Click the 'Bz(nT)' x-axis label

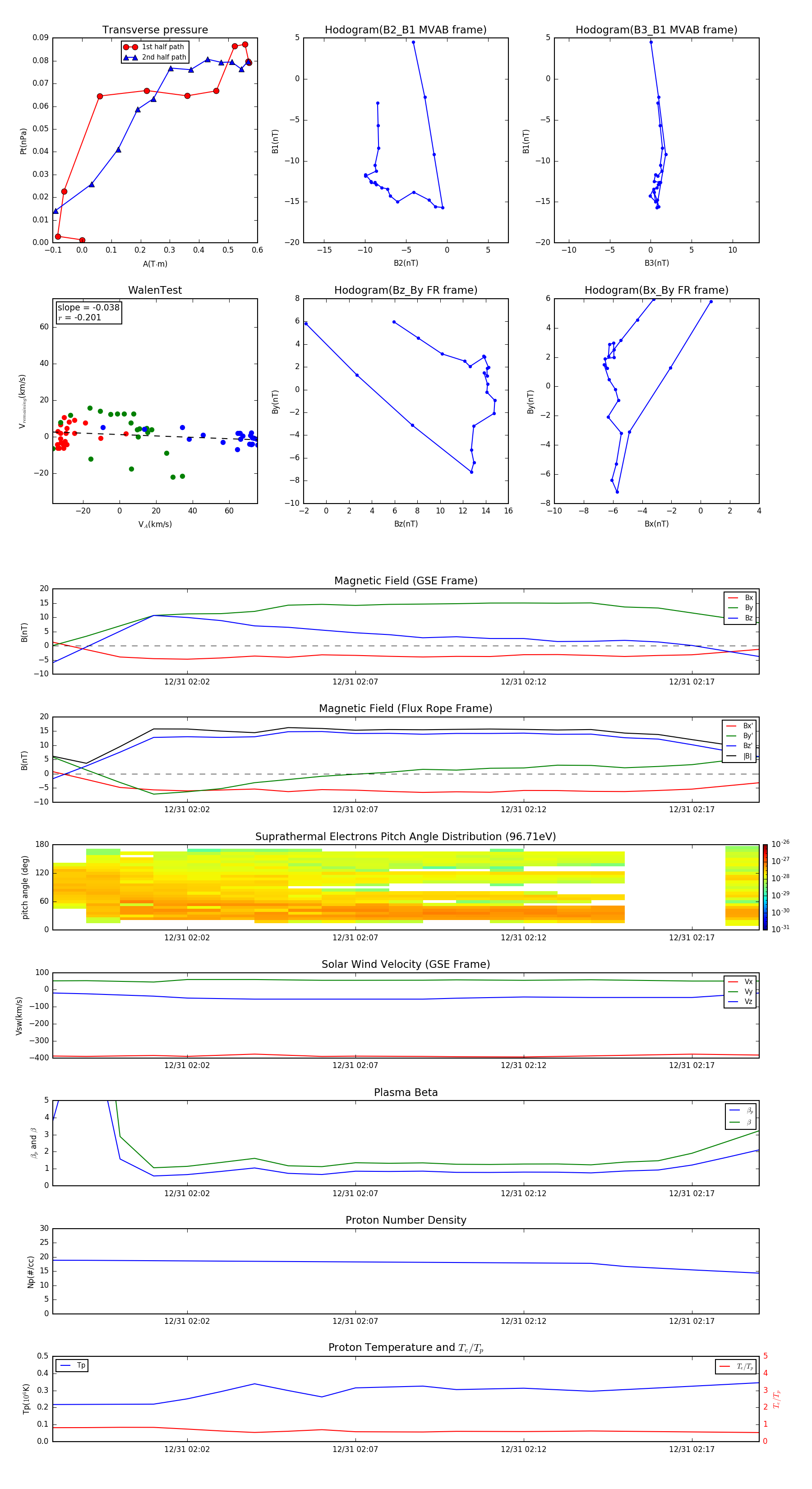[x=406, y=524]
